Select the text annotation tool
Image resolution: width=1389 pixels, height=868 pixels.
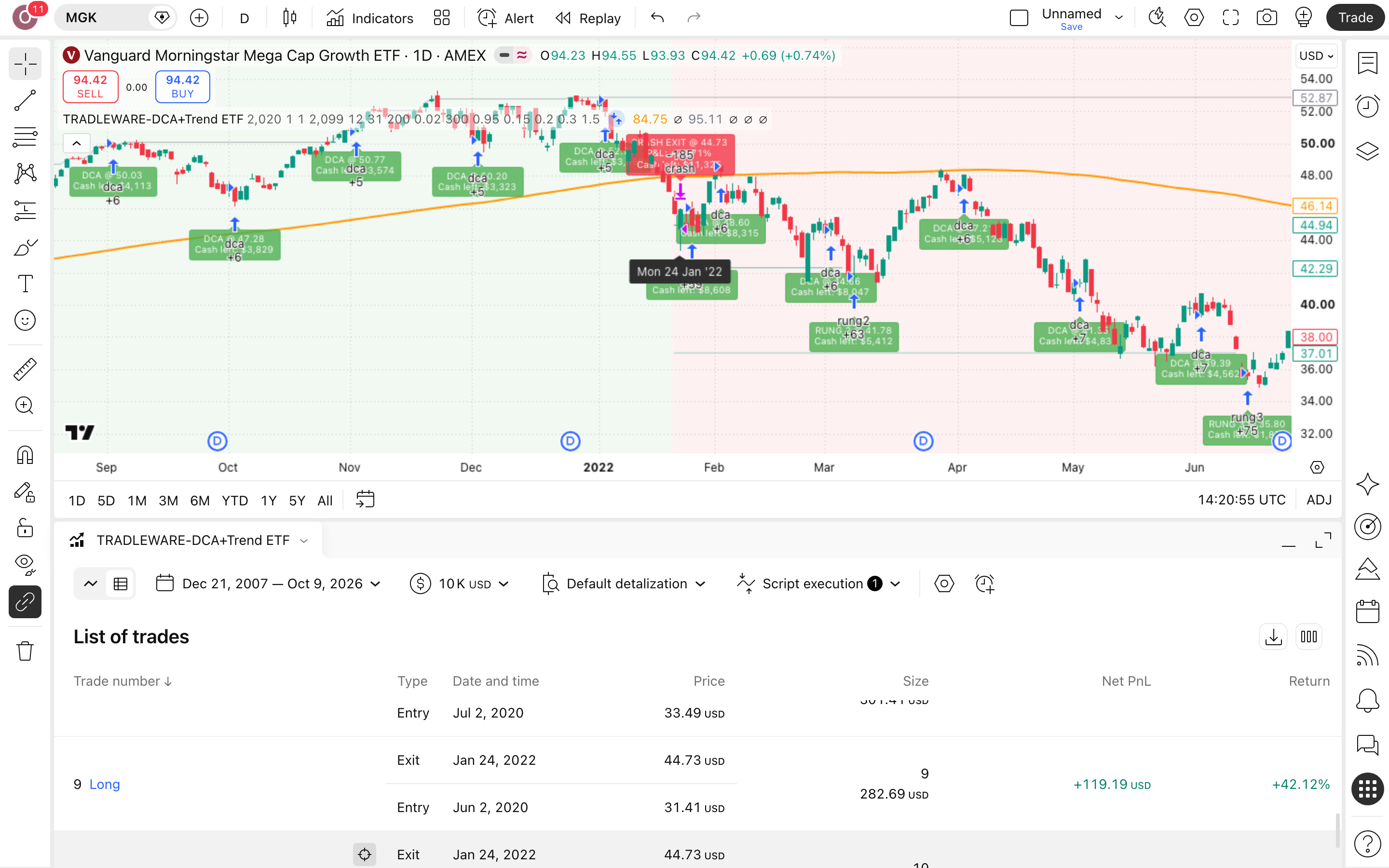click(25, 284)
